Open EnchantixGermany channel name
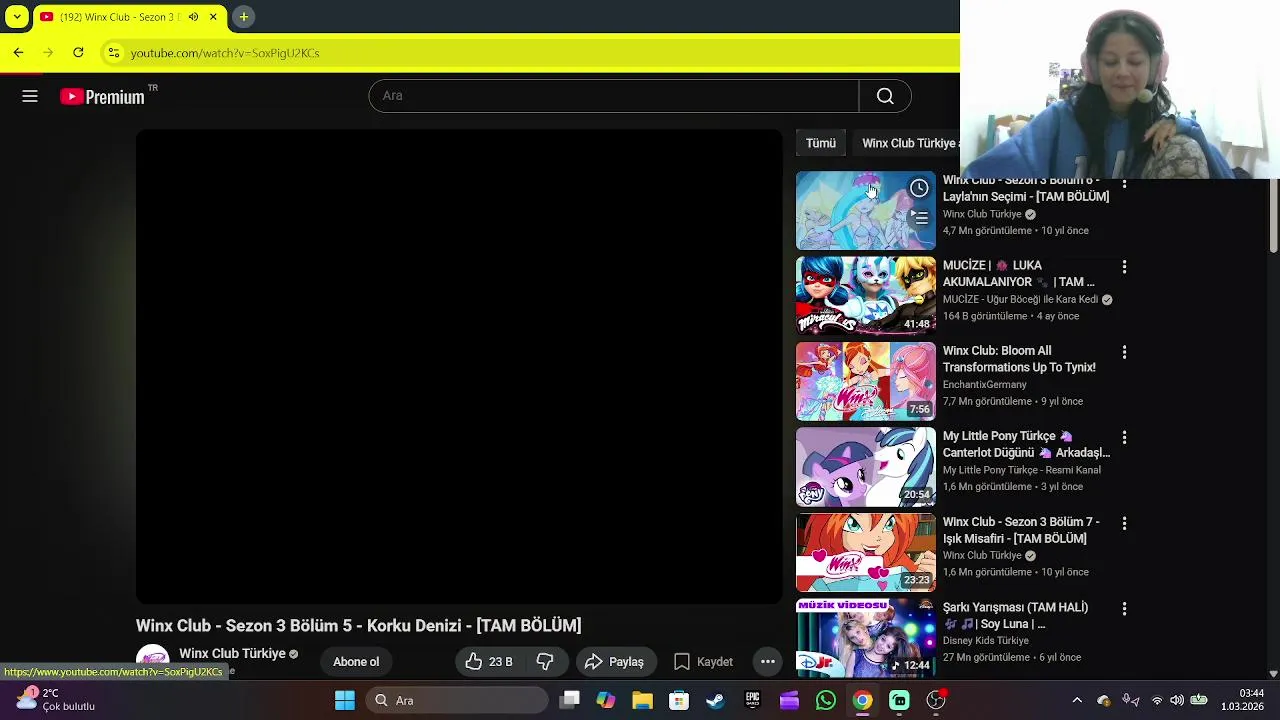 point(985,385)
